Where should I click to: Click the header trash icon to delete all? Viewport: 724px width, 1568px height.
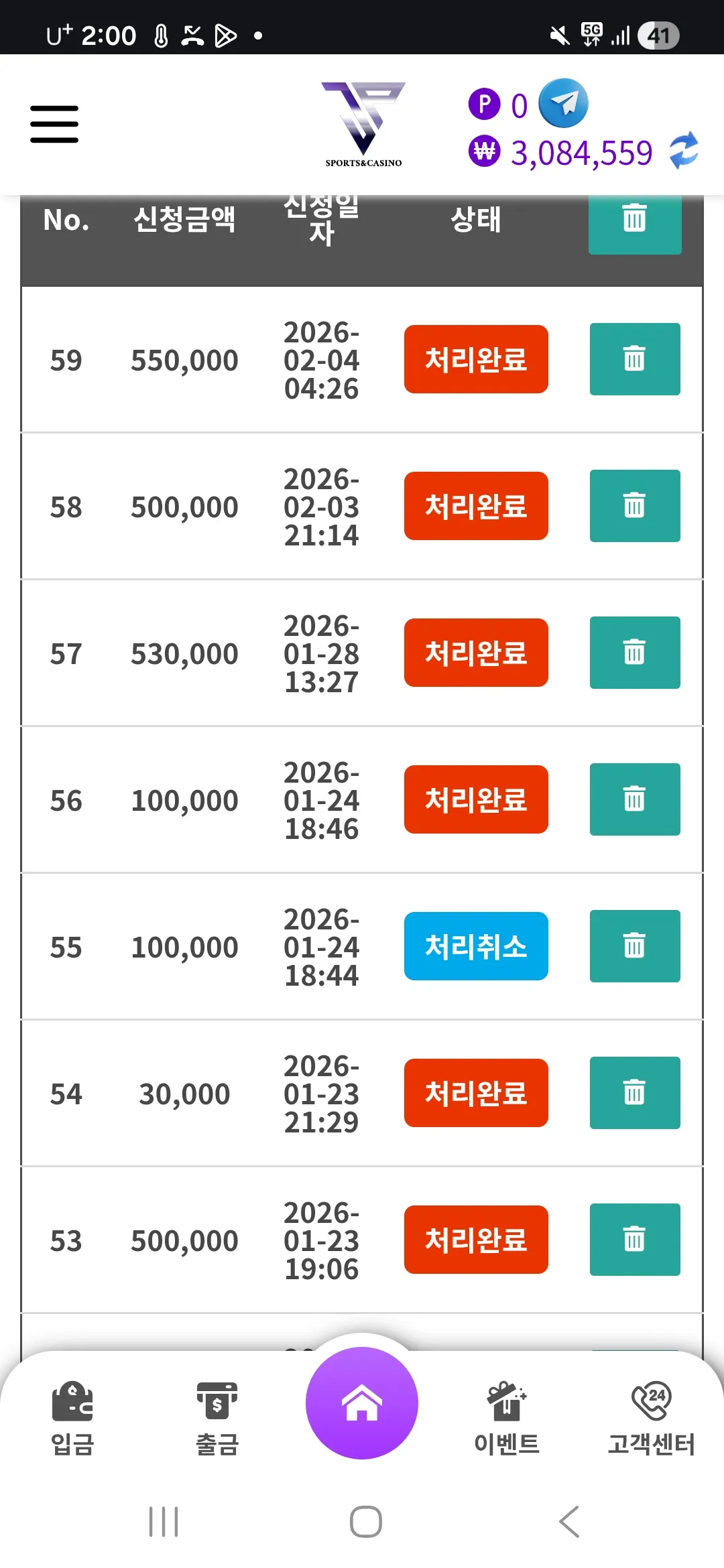(x=634, y=220)
